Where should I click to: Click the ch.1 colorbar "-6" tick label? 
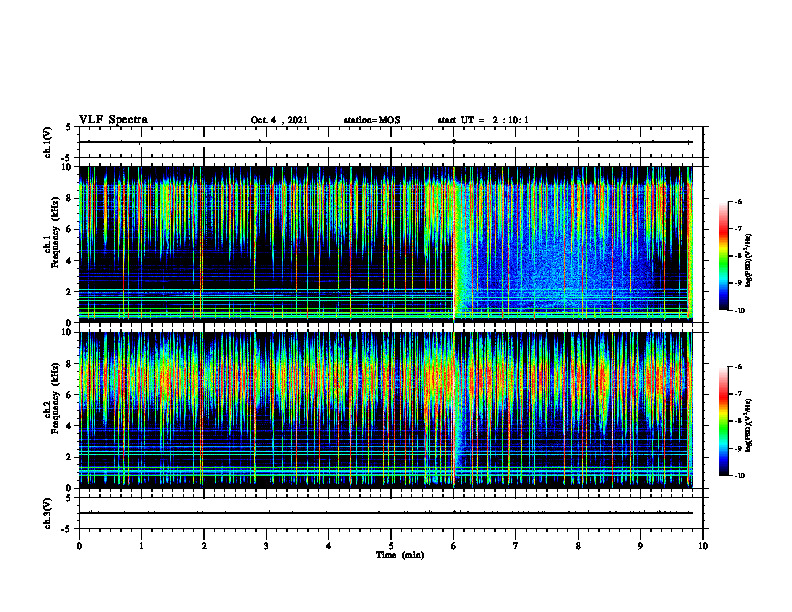(739, 202)
